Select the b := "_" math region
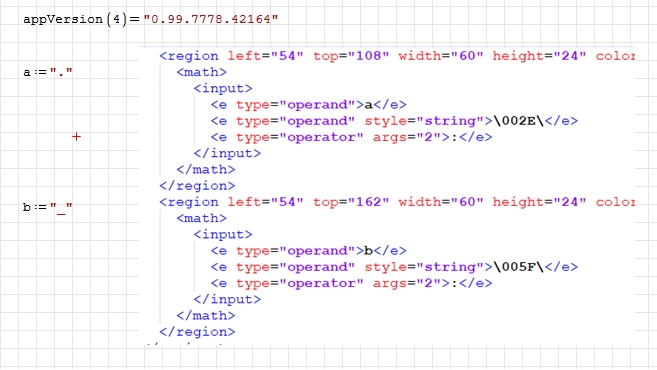The image size is (657, 370). click(x=48, y=207)
